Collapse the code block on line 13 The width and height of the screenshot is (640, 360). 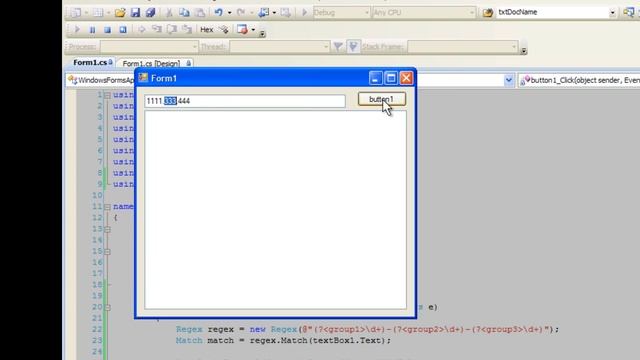(107, 229)
